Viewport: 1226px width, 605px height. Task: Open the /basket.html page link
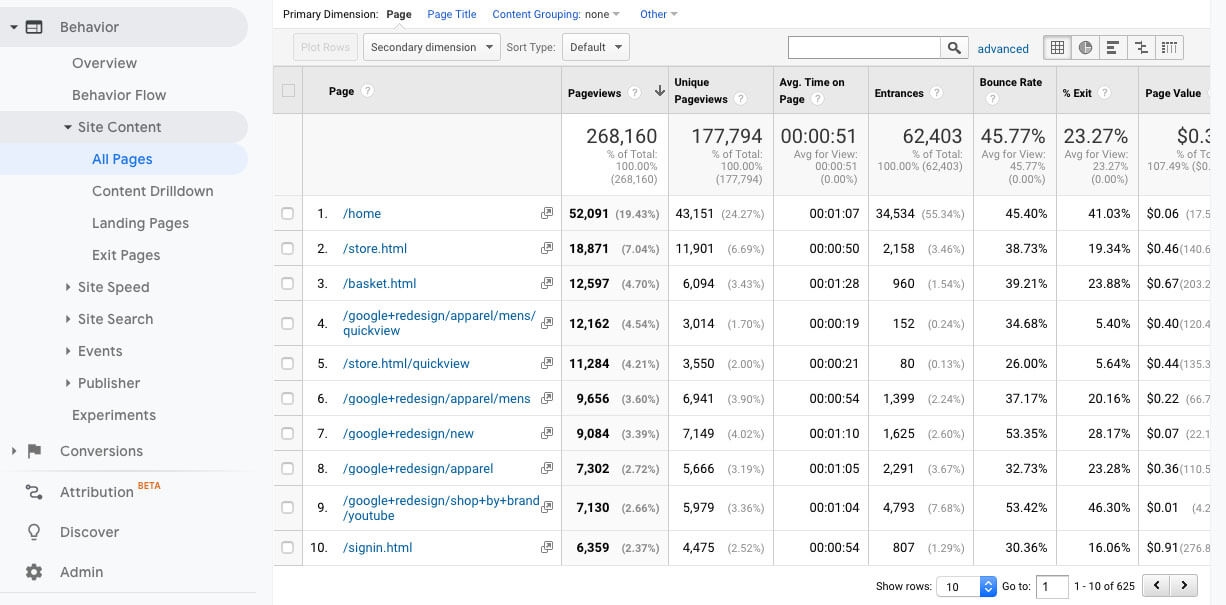click(379, 284)
